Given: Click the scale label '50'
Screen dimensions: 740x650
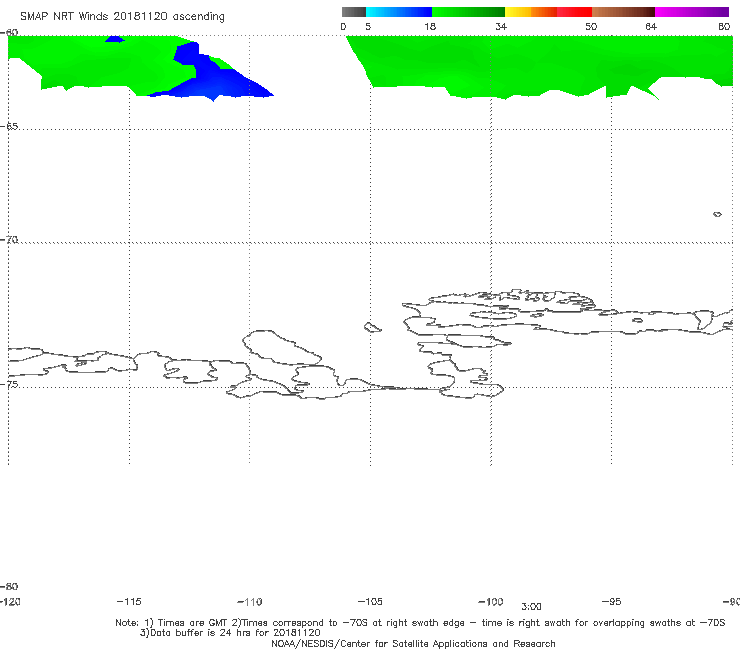Looking at the screenshot, I should tap(591, 26).
